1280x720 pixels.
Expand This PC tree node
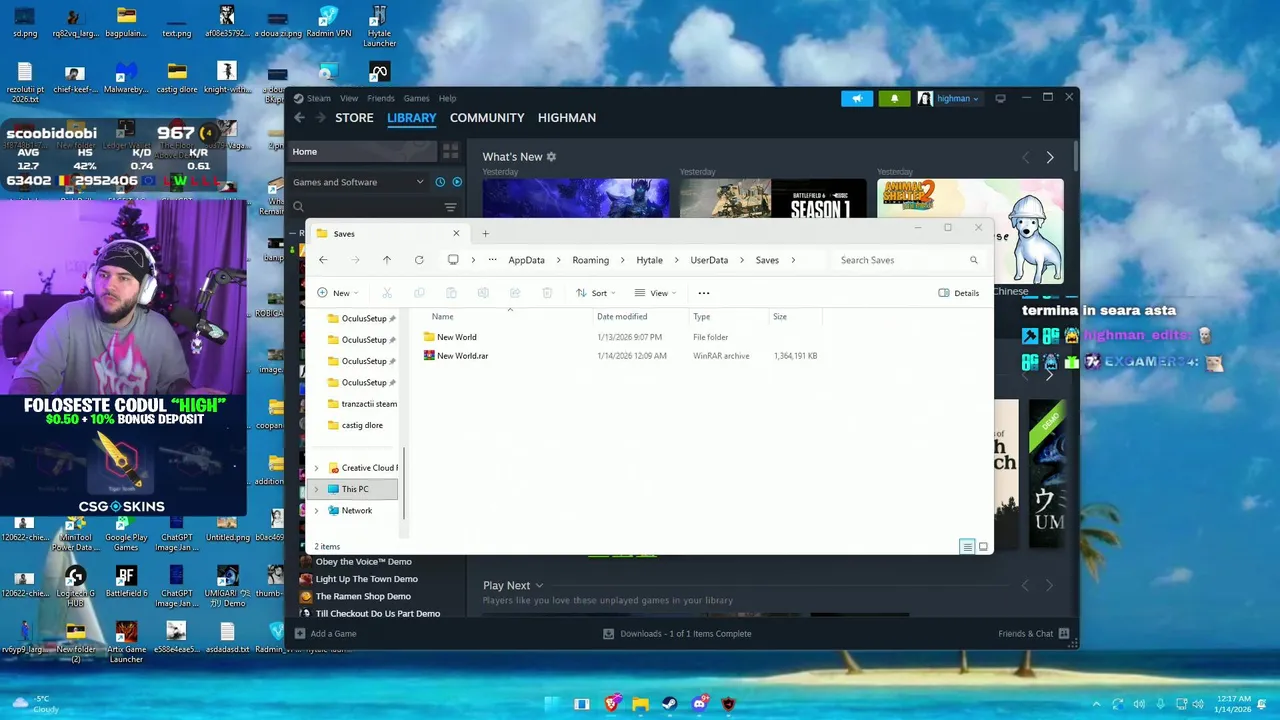pos(317,489)
